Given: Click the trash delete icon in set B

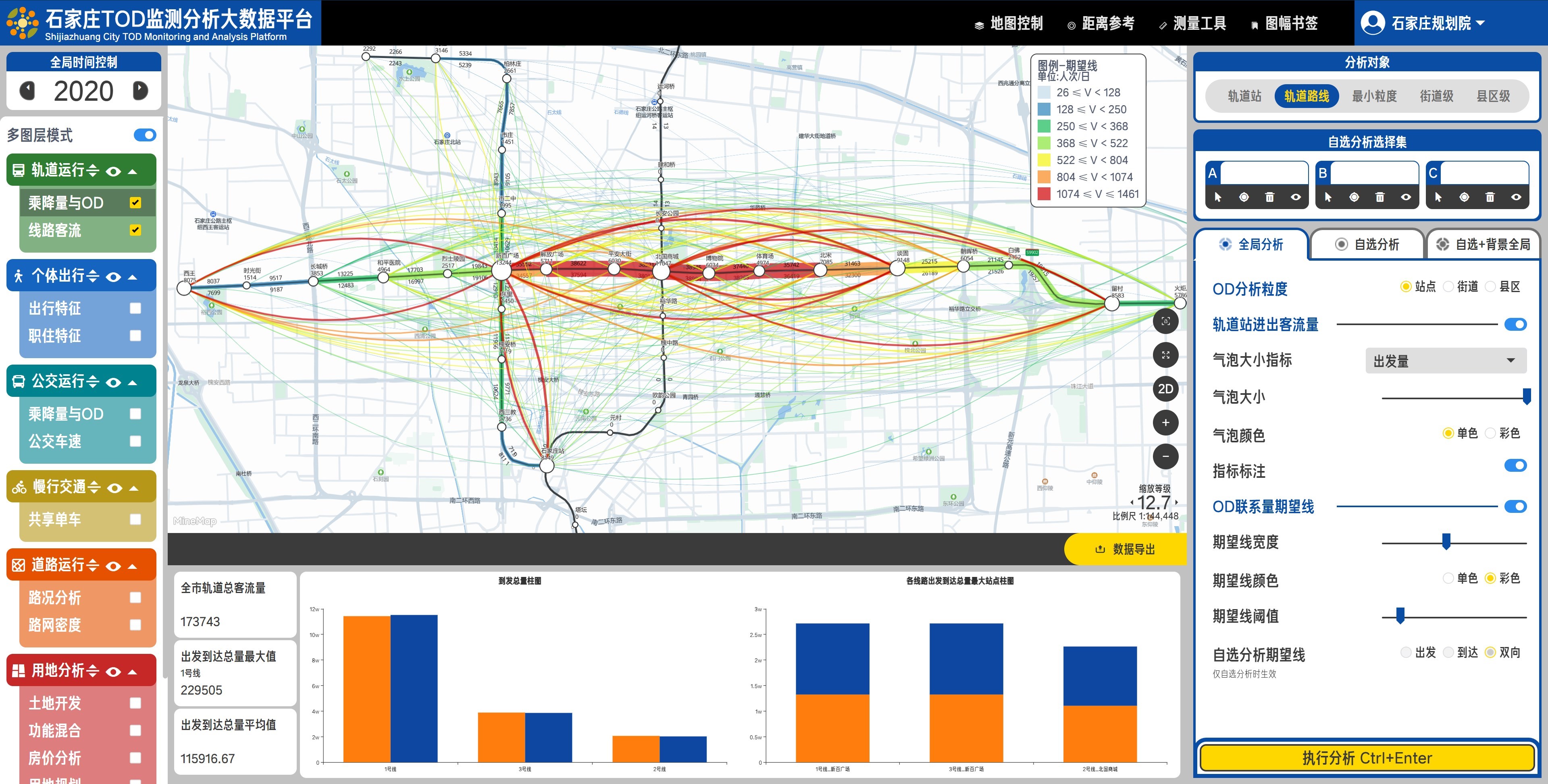Looking at the screenshot, I should (x=1380, y=197).
